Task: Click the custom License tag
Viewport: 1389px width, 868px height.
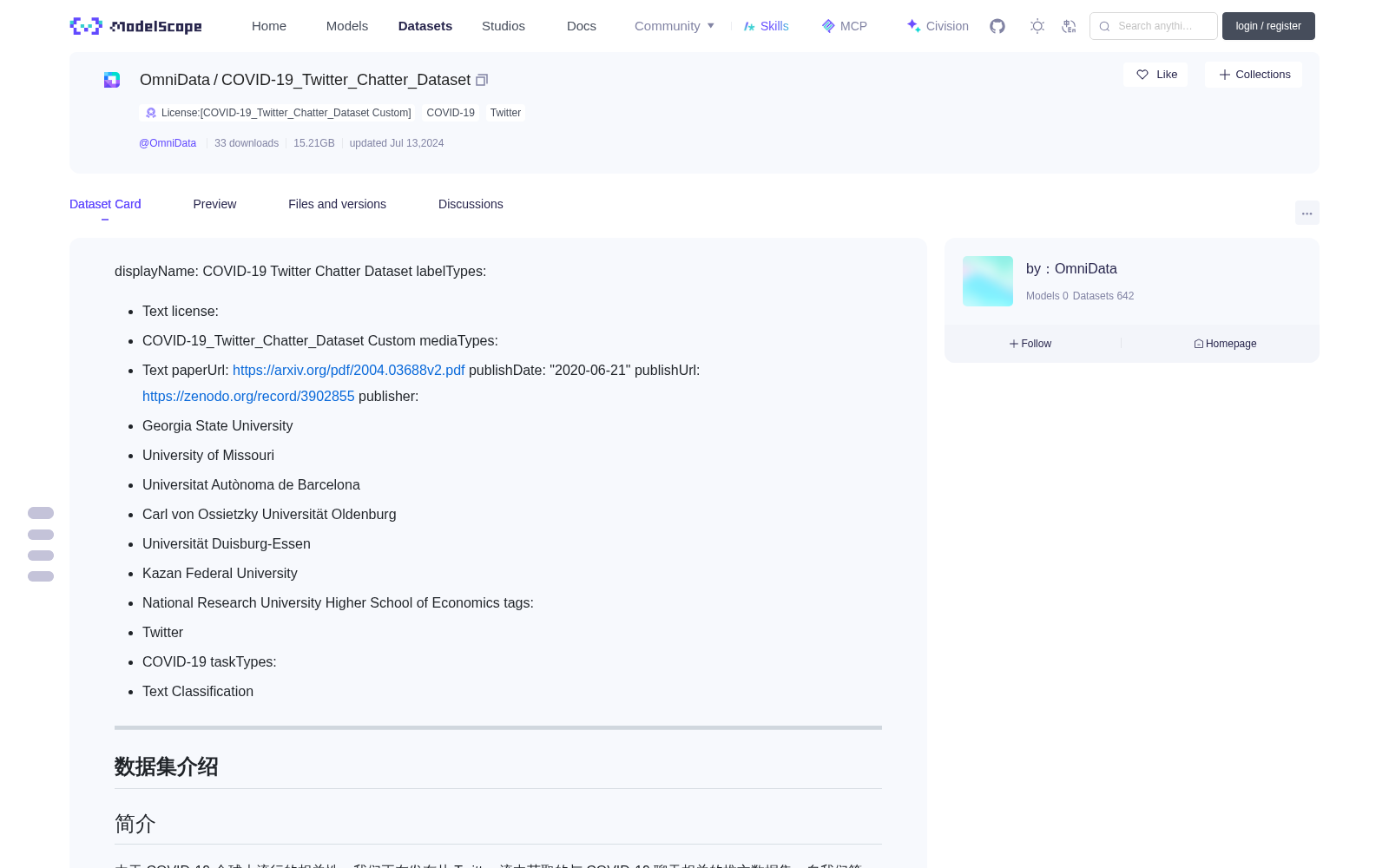Action: point(279,113)
